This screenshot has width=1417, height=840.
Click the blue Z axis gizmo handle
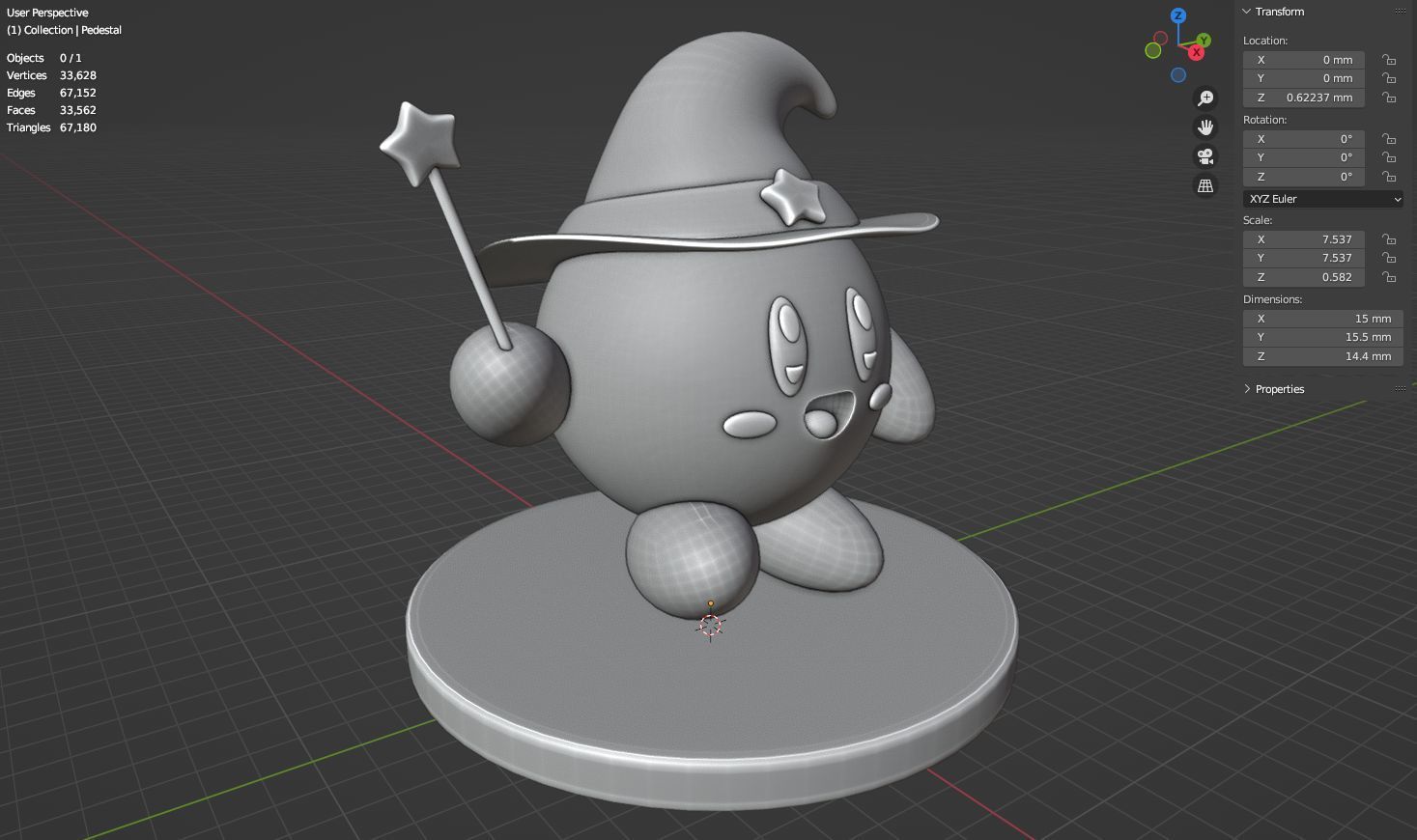click(1178, 15)
